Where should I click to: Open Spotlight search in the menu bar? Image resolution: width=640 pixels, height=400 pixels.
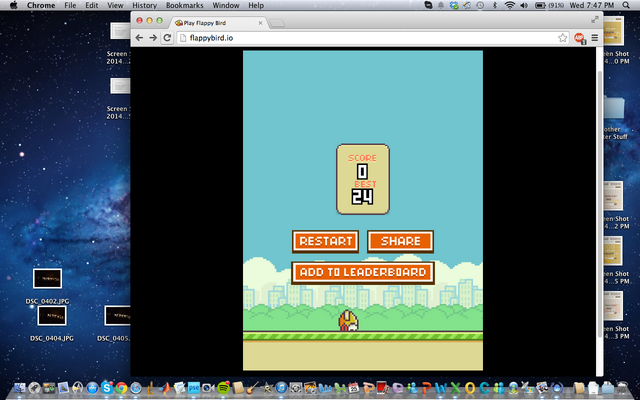626,5
